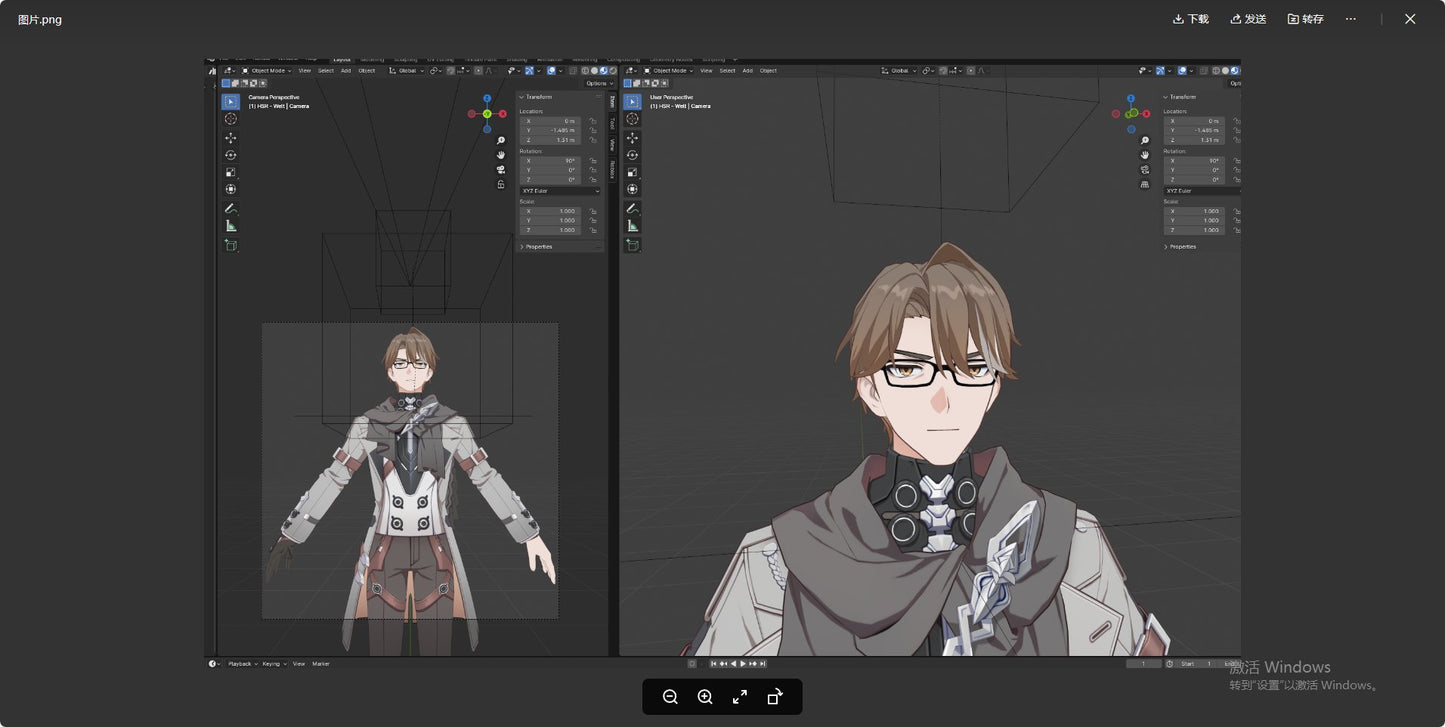
Task: Switch perspective/orthographic grid icon in right viewport
Action: click(x=1144, y=184)
